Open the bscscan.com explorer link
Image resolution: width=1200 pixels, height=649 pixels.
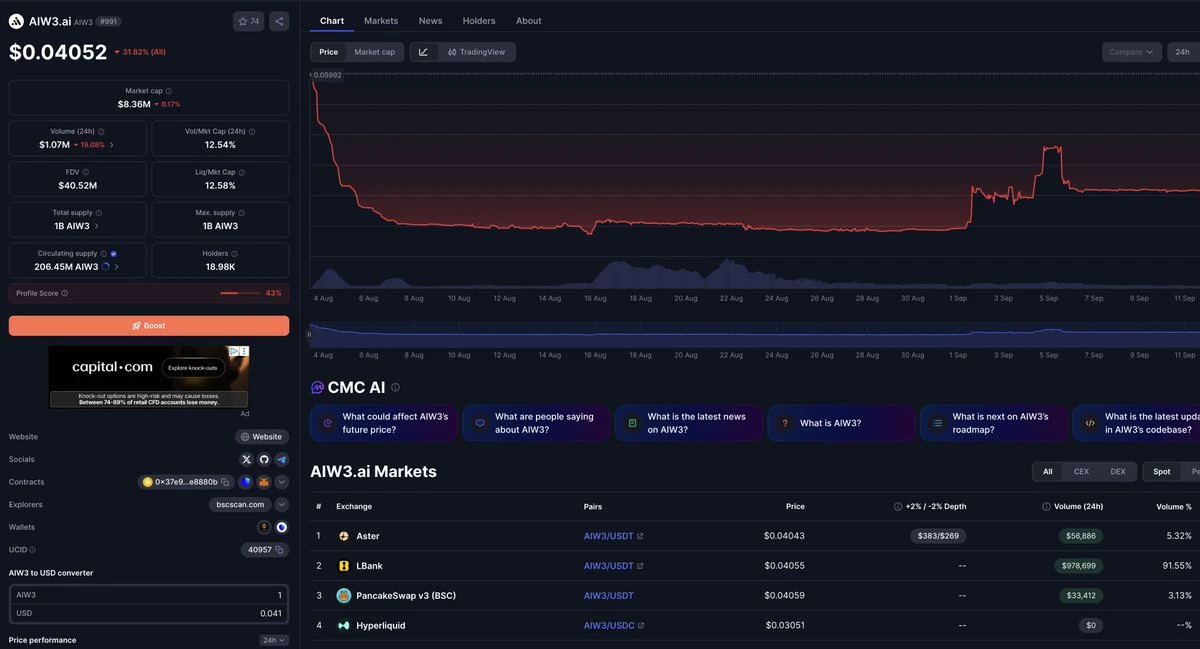coord(240,505)
